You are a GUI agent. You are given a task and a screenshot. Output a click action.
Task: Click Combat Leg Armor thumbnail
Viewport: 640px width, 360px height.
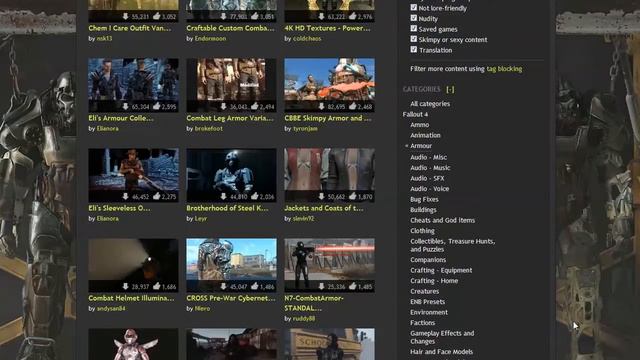pos(231,85)
